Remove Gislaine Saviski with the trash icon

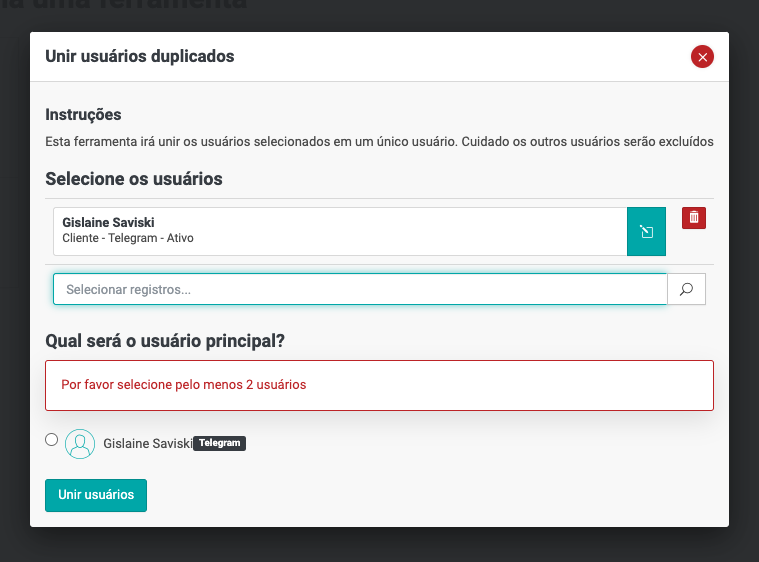tap(694, 217)
